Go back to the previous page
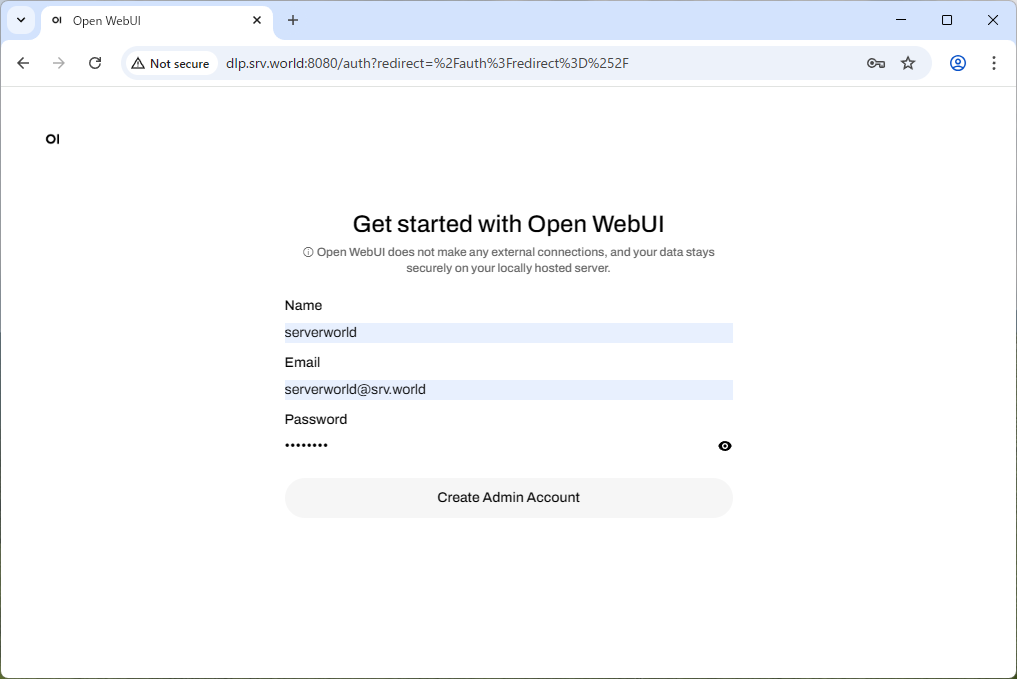Screen dimensions: 1017x679 [23, 63]
